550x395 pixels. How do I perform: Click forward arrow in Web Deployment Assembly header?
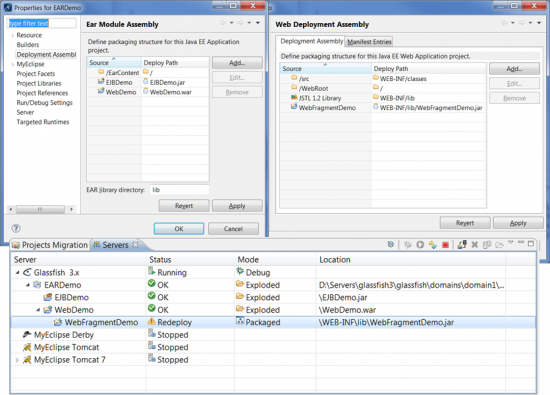point(522,23)
